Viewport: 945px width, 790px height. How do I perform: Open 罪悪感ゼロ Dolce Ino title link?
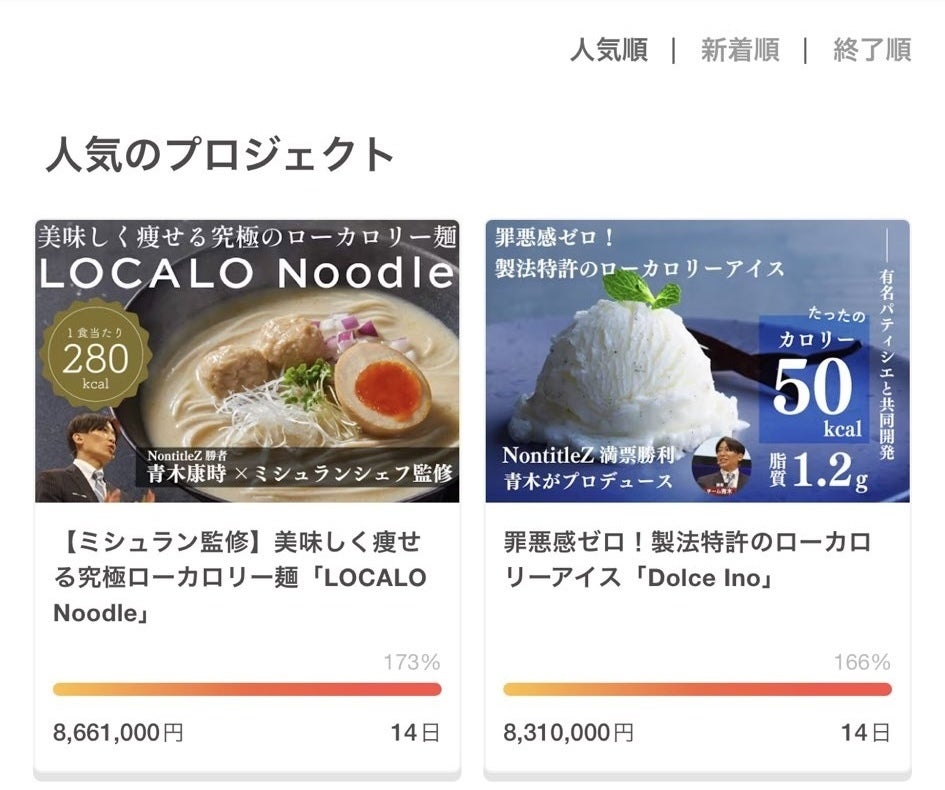point(687,560)
